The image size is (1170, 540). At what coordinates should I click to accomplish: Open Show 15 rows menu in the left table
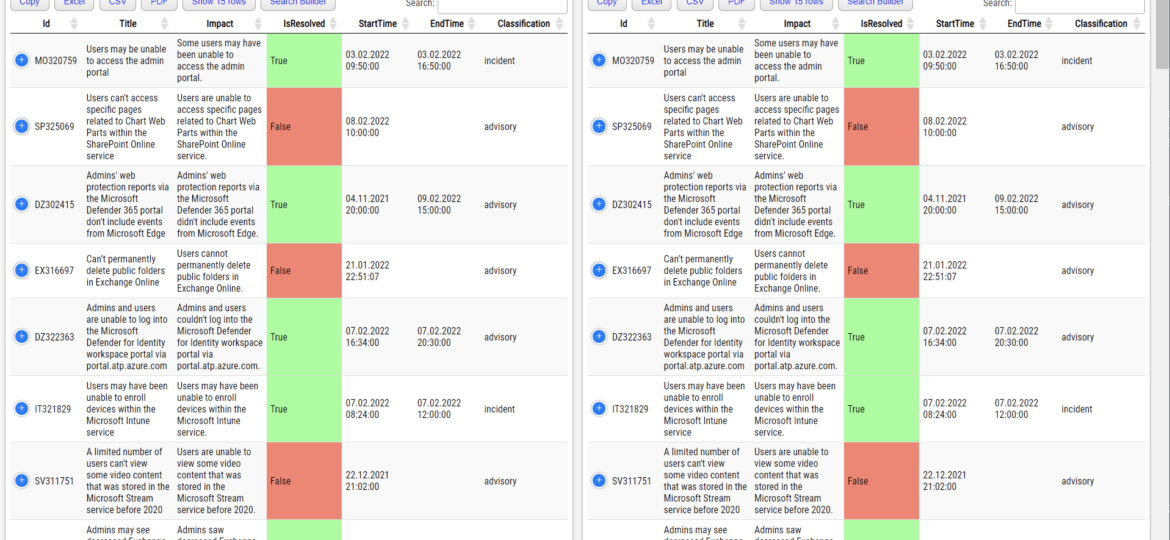tap(219, 4)
